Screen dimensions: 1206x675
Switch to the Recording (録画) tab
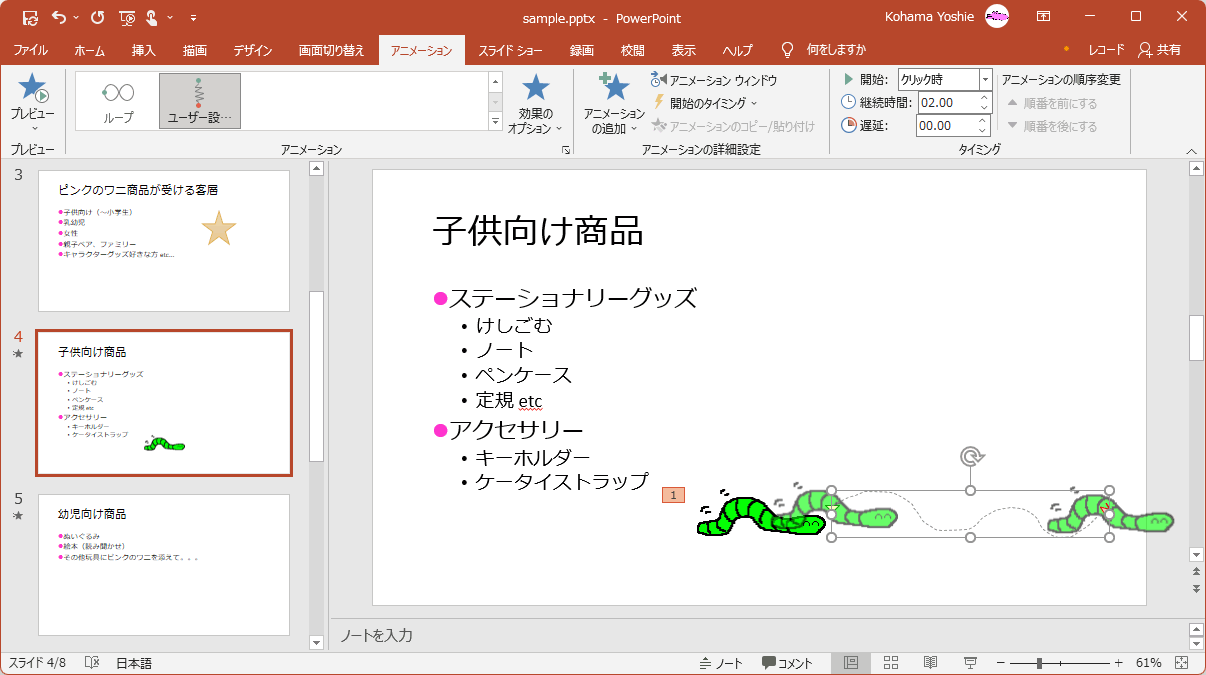coord(582,50)
